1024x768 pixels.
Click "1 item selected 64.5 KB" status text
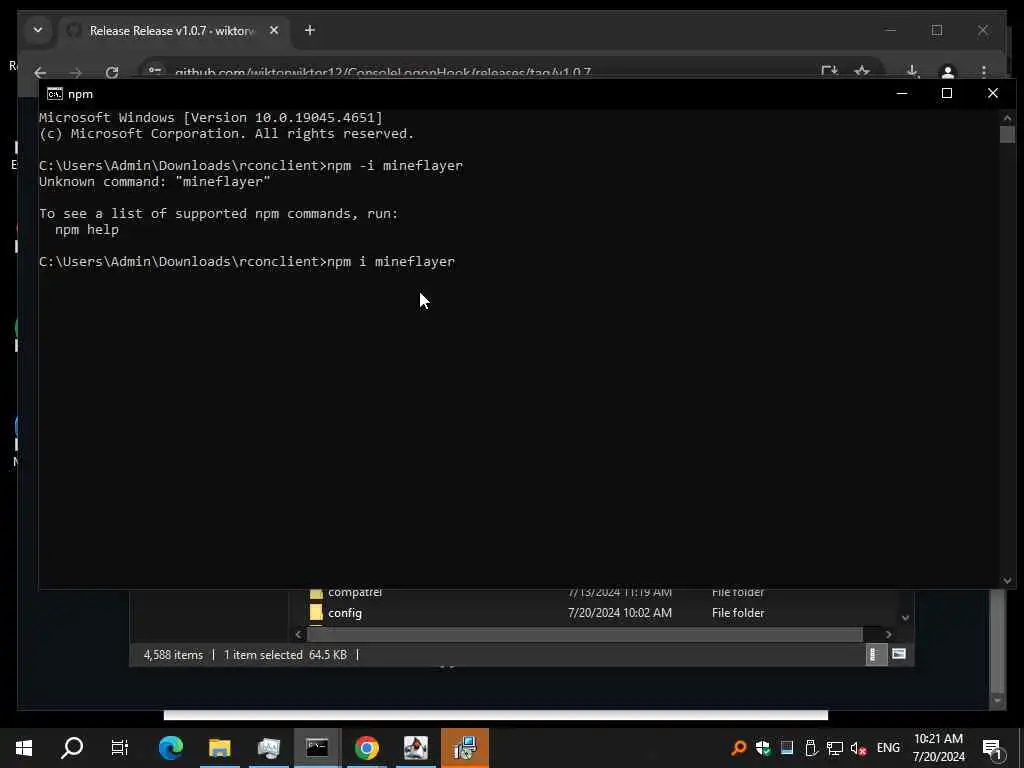tap(285, 654)
